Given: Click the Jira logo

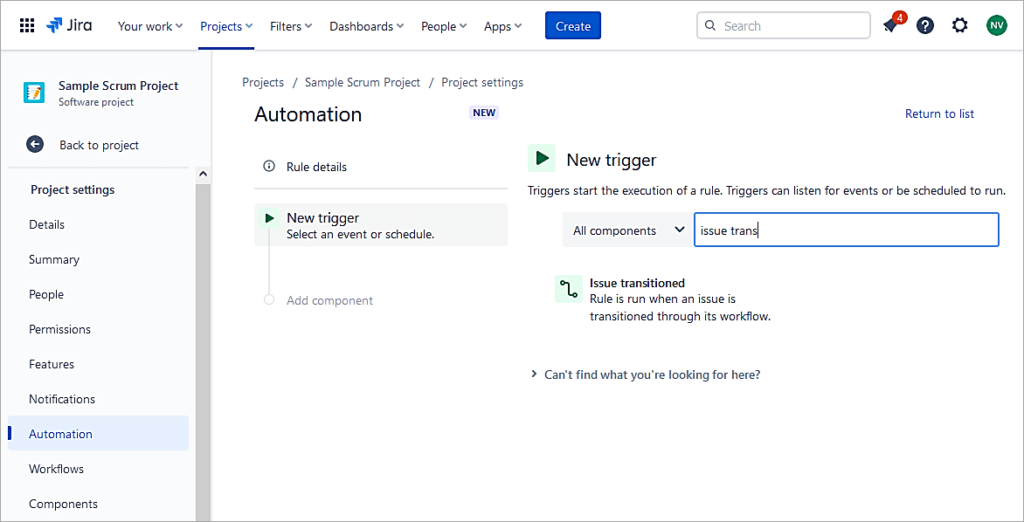Looking at the screenshot, I should pyautogui.click(x=69, y=26).
